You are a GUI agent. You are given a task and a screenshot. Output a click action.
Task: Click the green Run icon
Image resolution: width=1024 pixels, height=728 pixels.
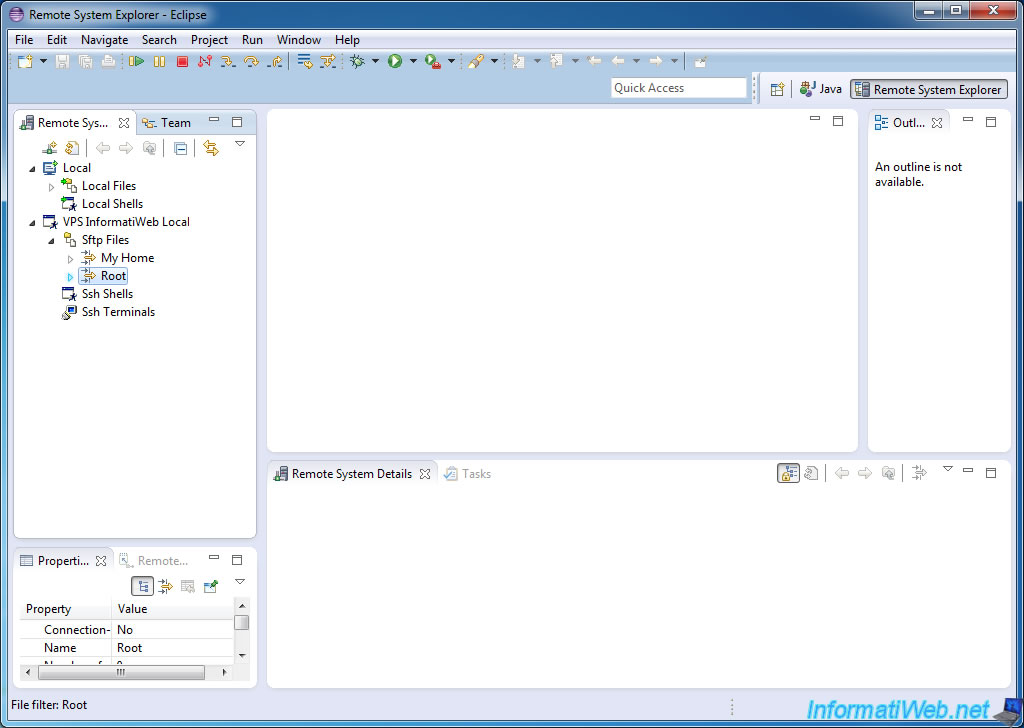click(x=395, y=61)
